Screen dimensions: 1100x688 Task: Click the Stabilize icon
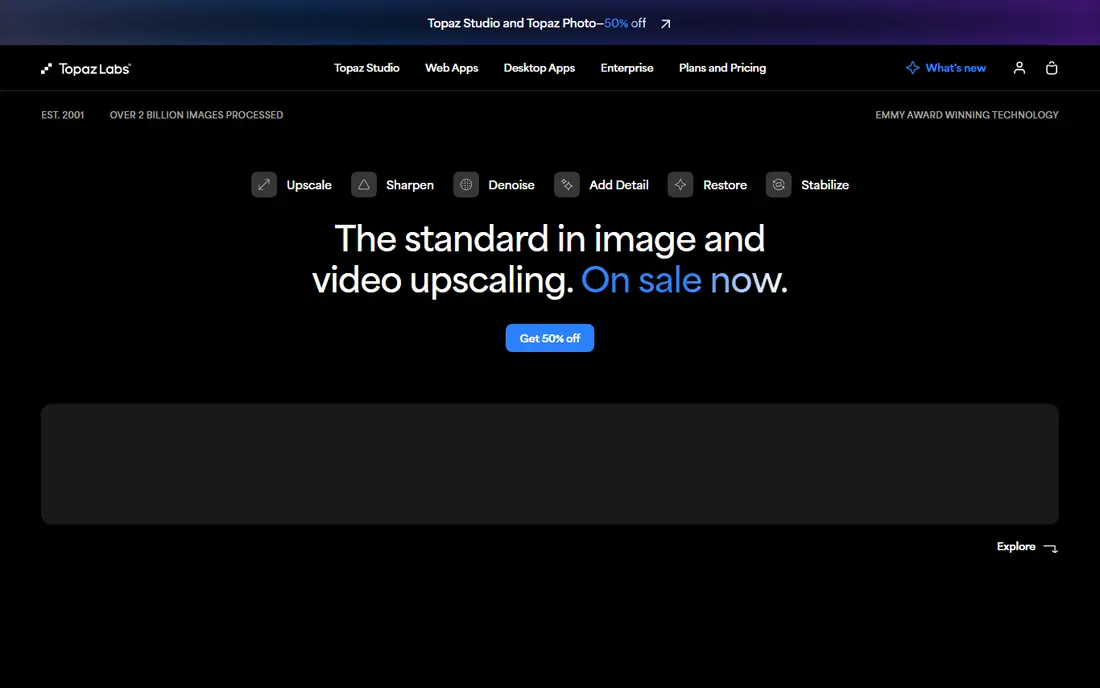[x=779, y=184]
